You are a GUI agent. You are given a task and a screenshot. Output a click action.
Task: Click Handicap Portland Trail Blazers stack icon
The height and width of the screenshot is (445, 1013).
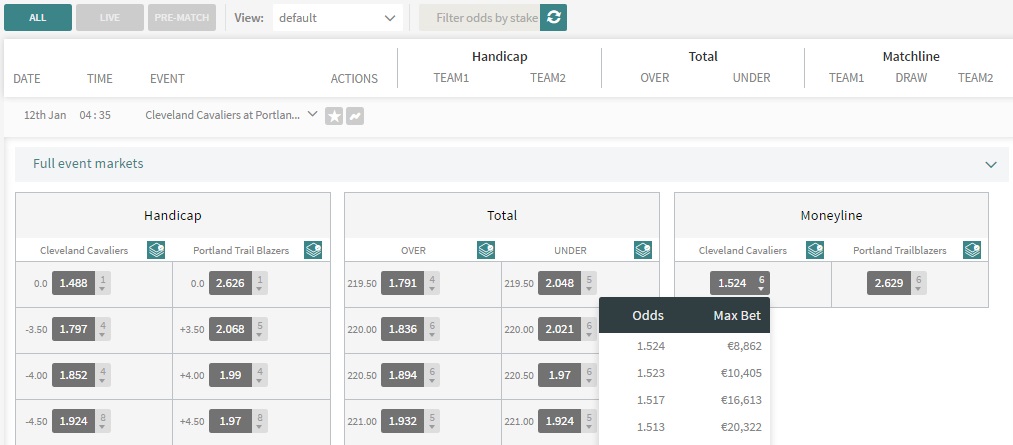tap(313, 250)
